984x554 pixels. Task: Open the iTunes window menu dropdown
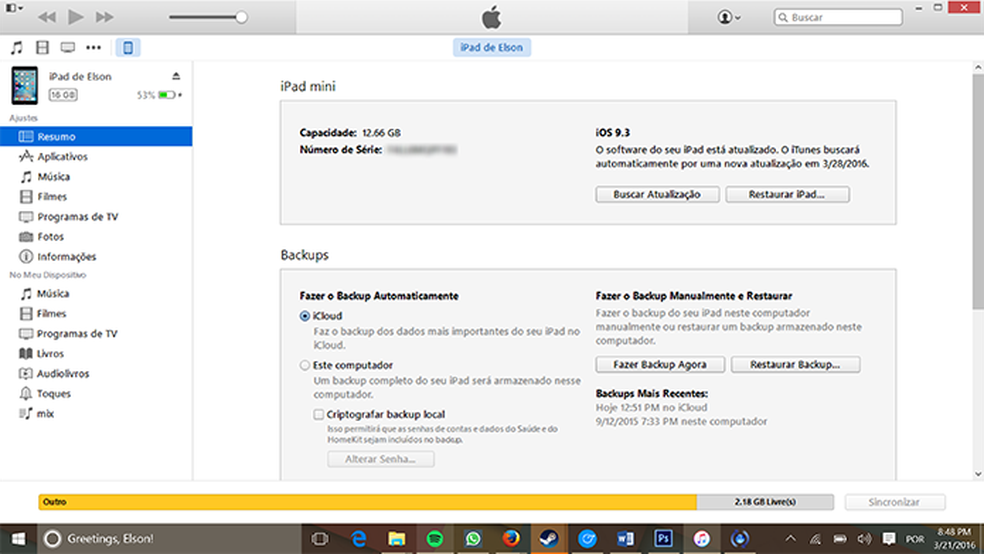click(x=14, y=8)
